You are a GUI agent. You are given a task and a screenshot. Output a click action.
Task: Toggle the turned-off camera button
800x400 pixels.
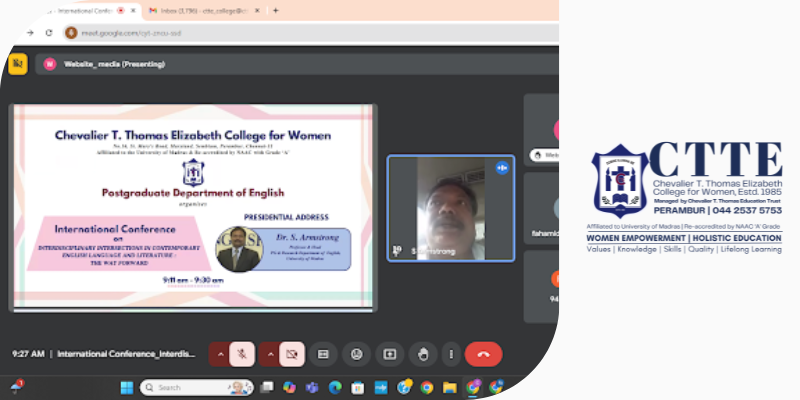click(x=292, y=354)
